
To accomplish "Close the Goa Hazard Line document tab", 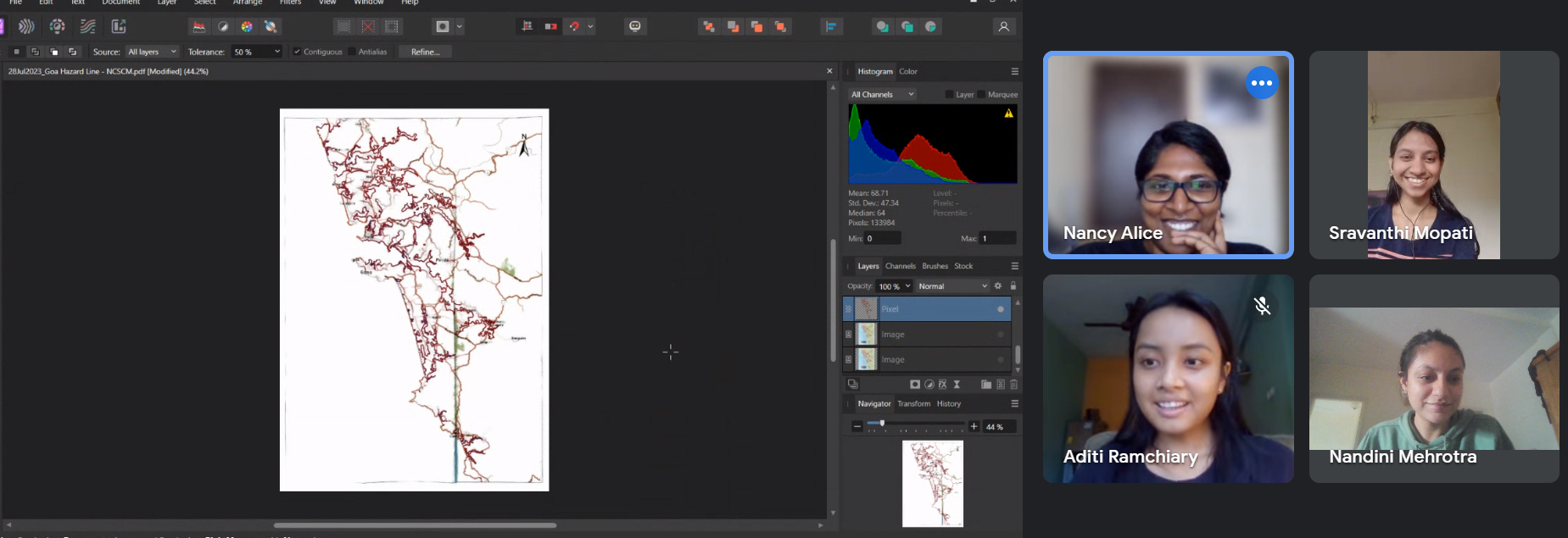I will click(x=829, y=71).
